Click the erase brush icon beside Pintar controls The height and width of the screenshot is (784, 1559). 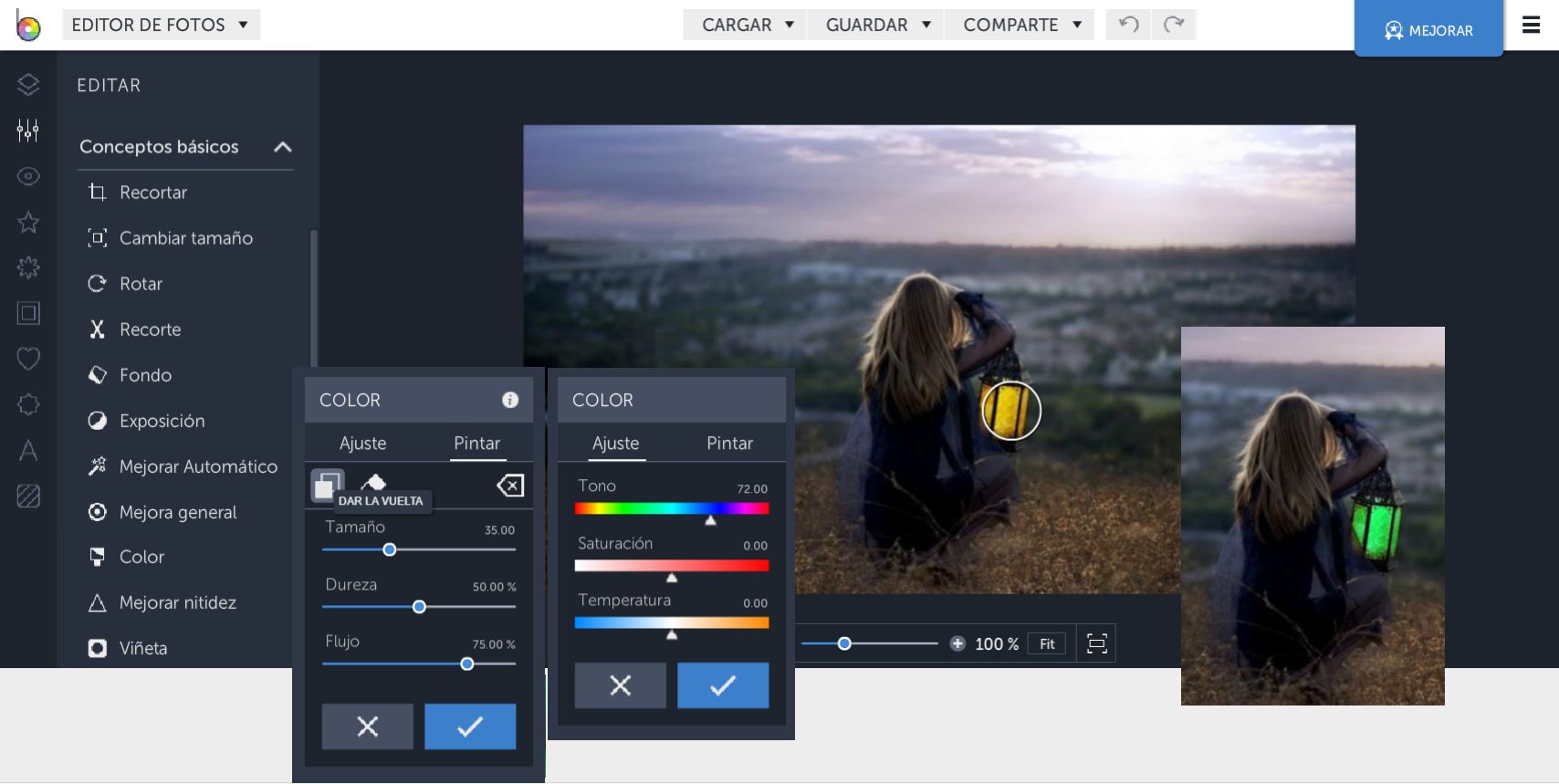coord(510,486)
